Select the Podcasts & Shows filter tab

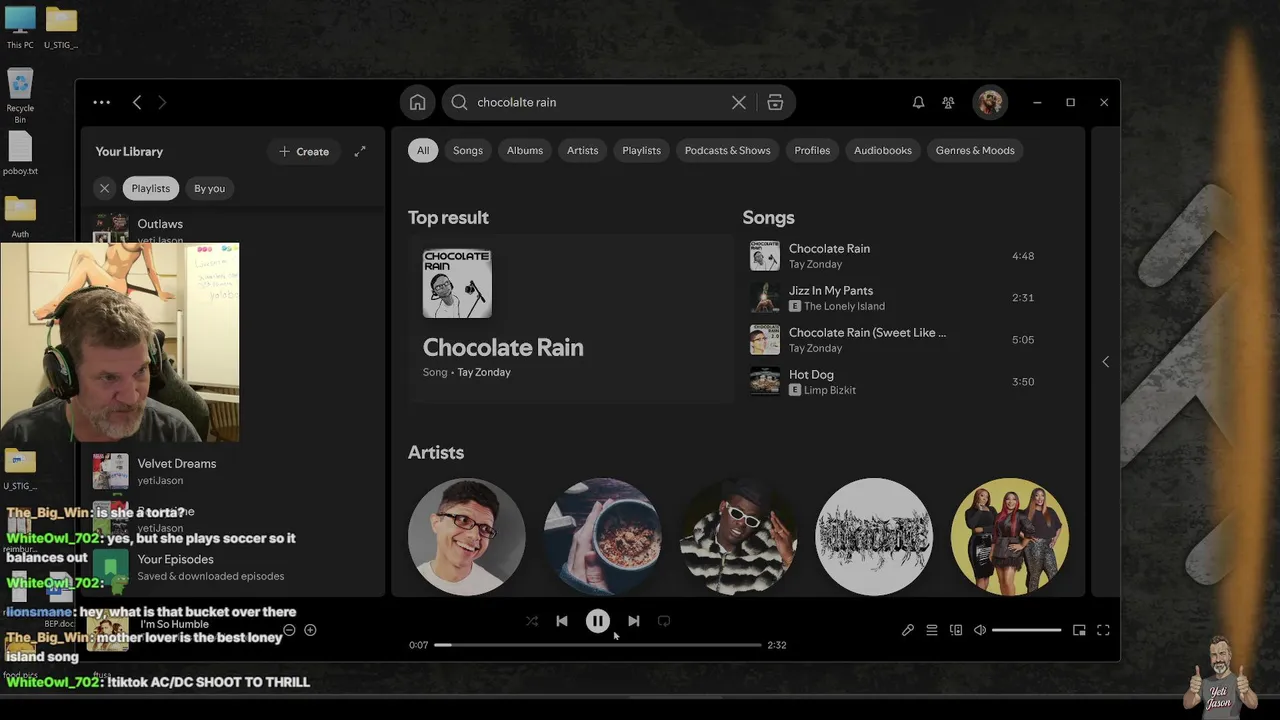(728, 150)
